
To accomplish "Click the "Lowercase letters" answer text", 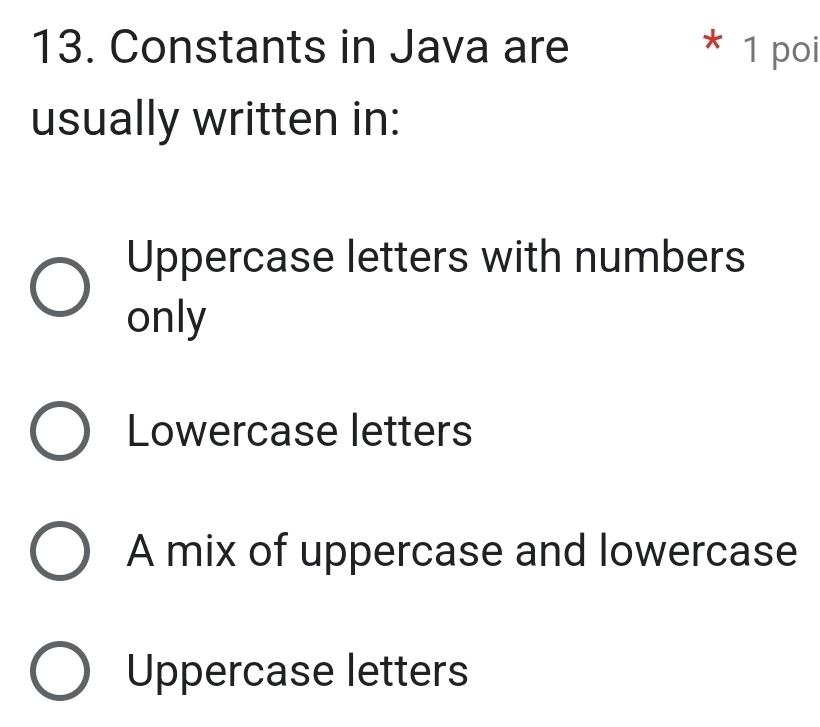I will [300, 432].
